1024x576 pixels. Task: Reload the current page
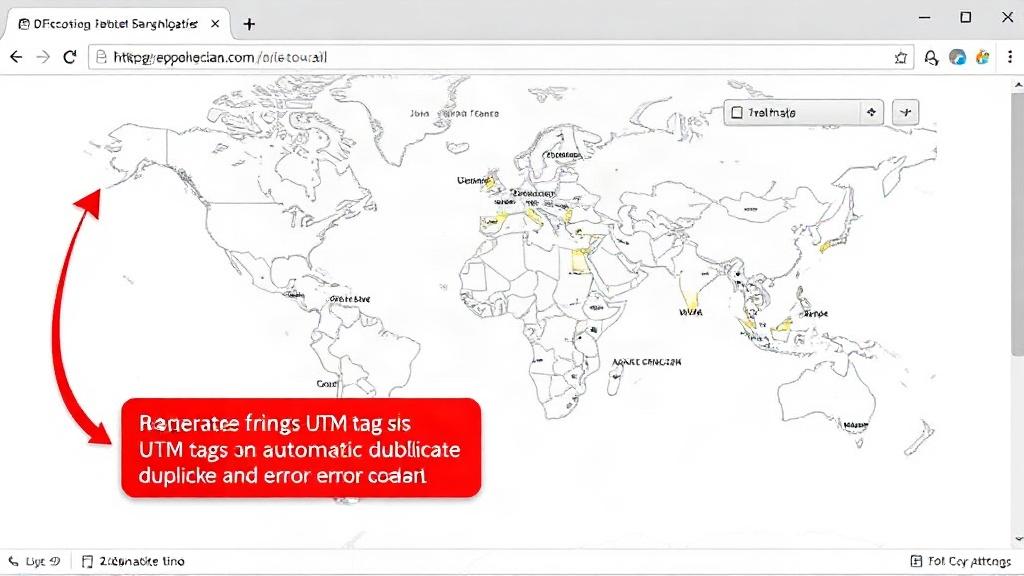(x=70, y=57)
